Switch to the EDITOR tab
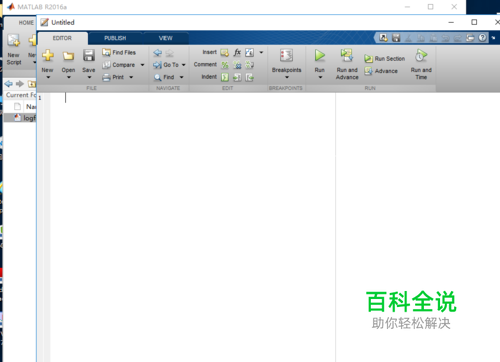Screen dimensions: 500x362 click(x=62, y=38)
